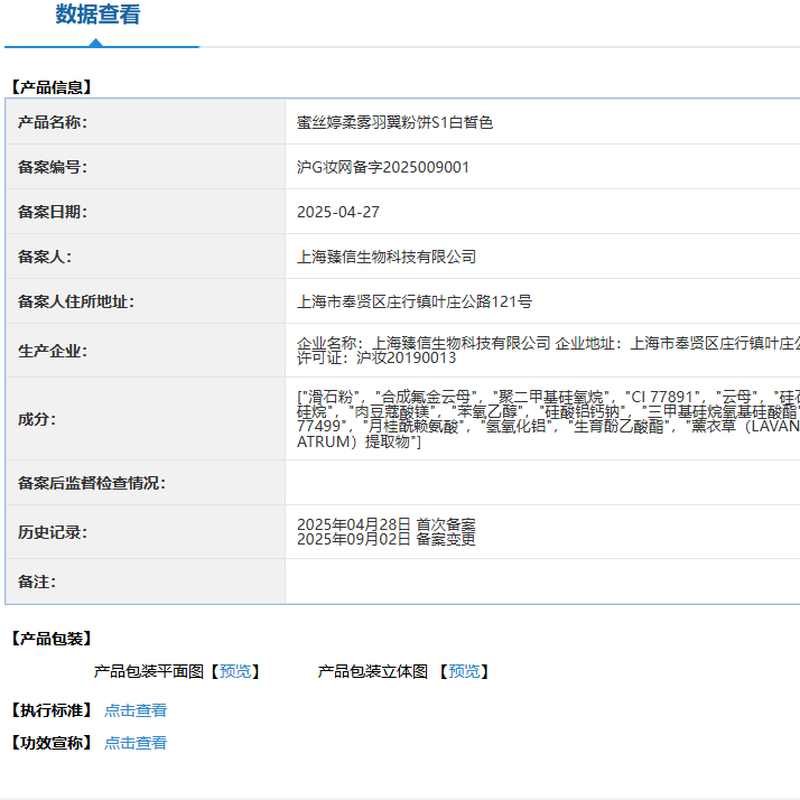Select history entry 2025年04月28日 首次备案
The image size is (800, 800).
tap(386, 524)
